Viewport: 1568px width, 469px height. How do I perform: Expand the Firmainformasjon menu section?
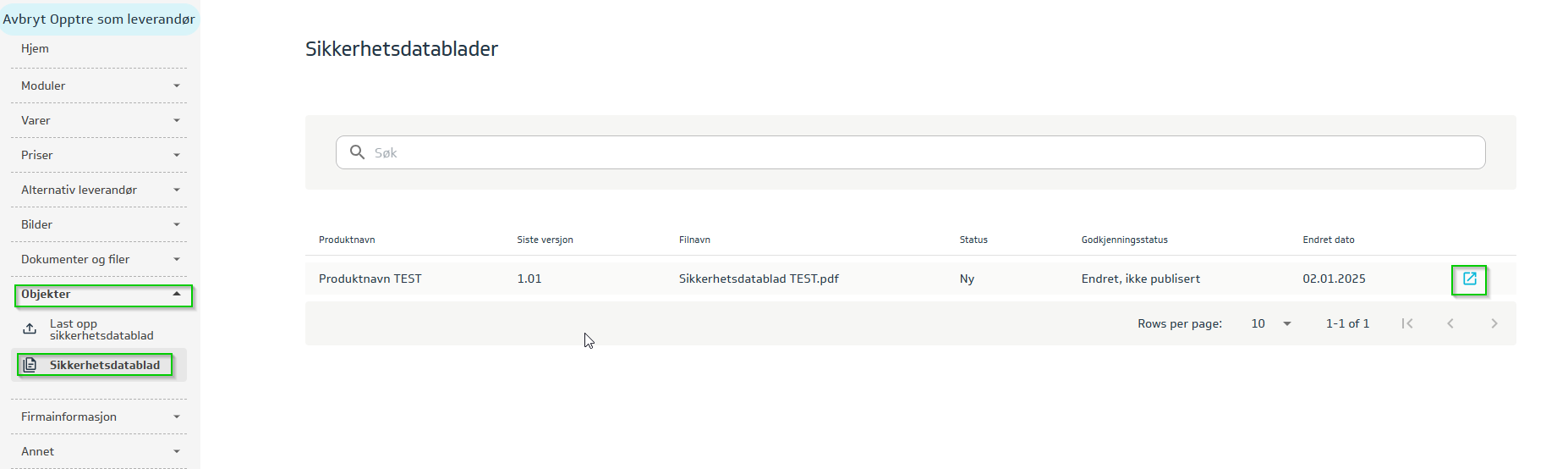coord(99,417)
